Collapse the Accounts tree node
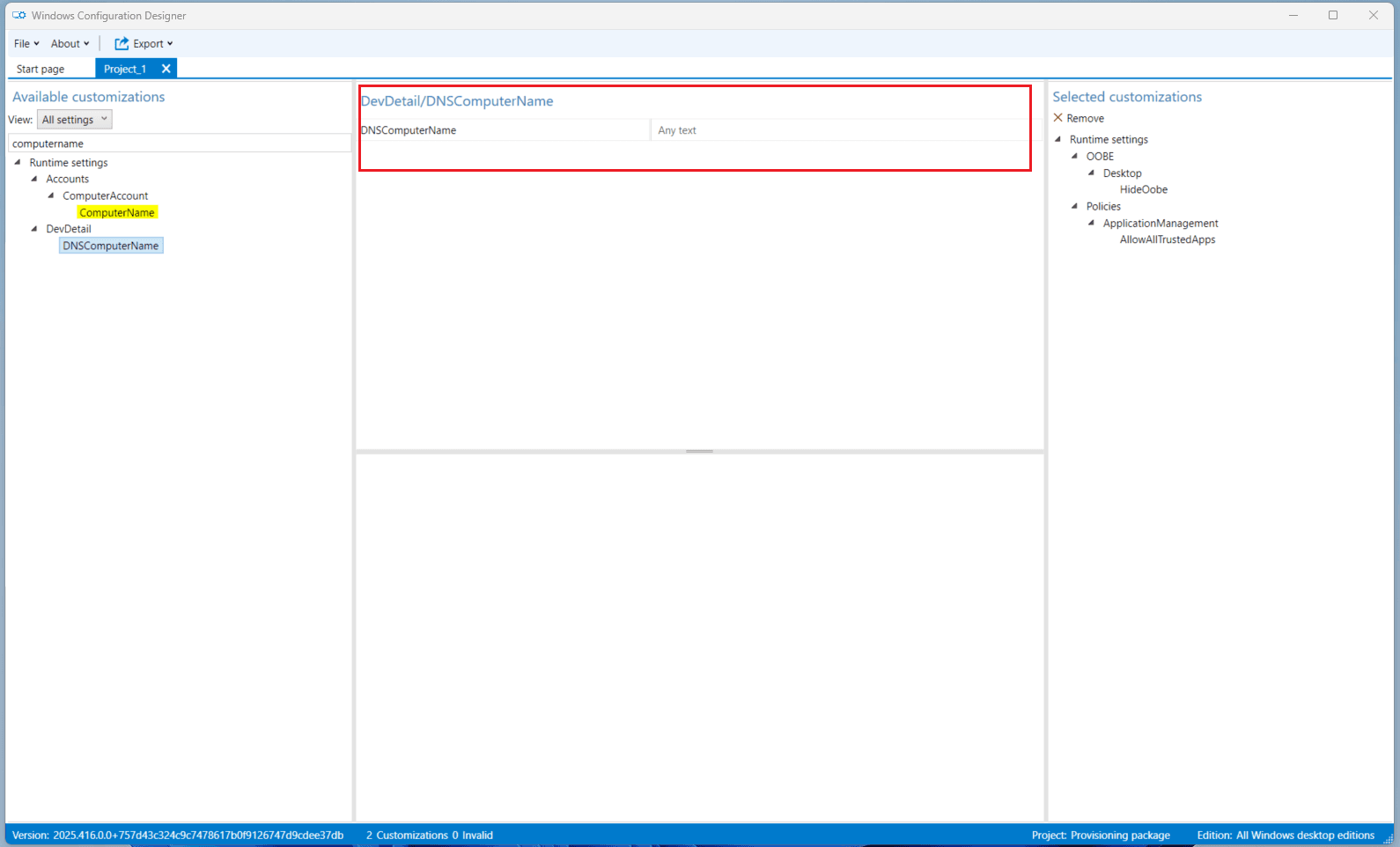 (34, 179)
